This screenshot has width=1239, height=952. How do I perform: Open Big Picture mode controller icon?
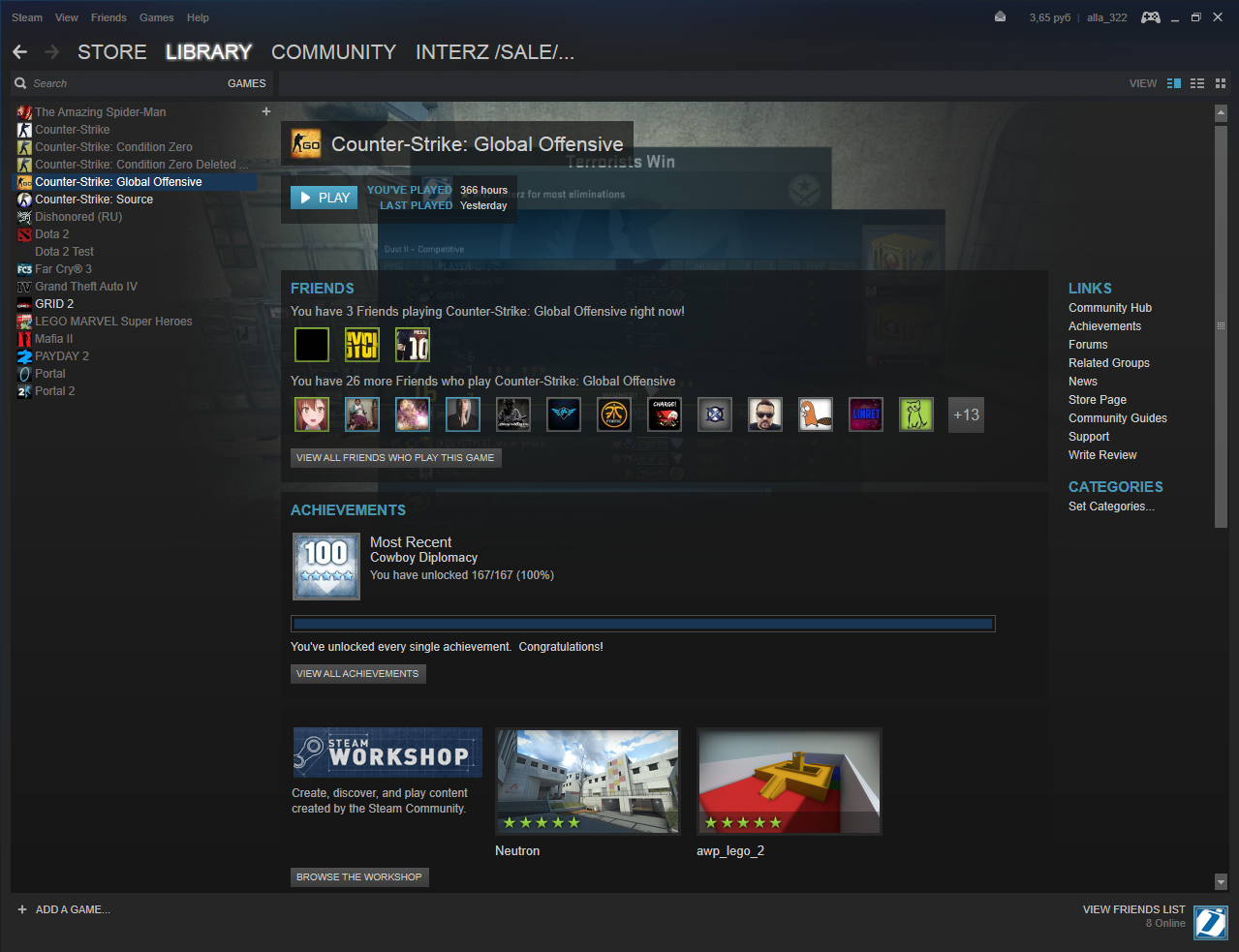coord(1151,17)
